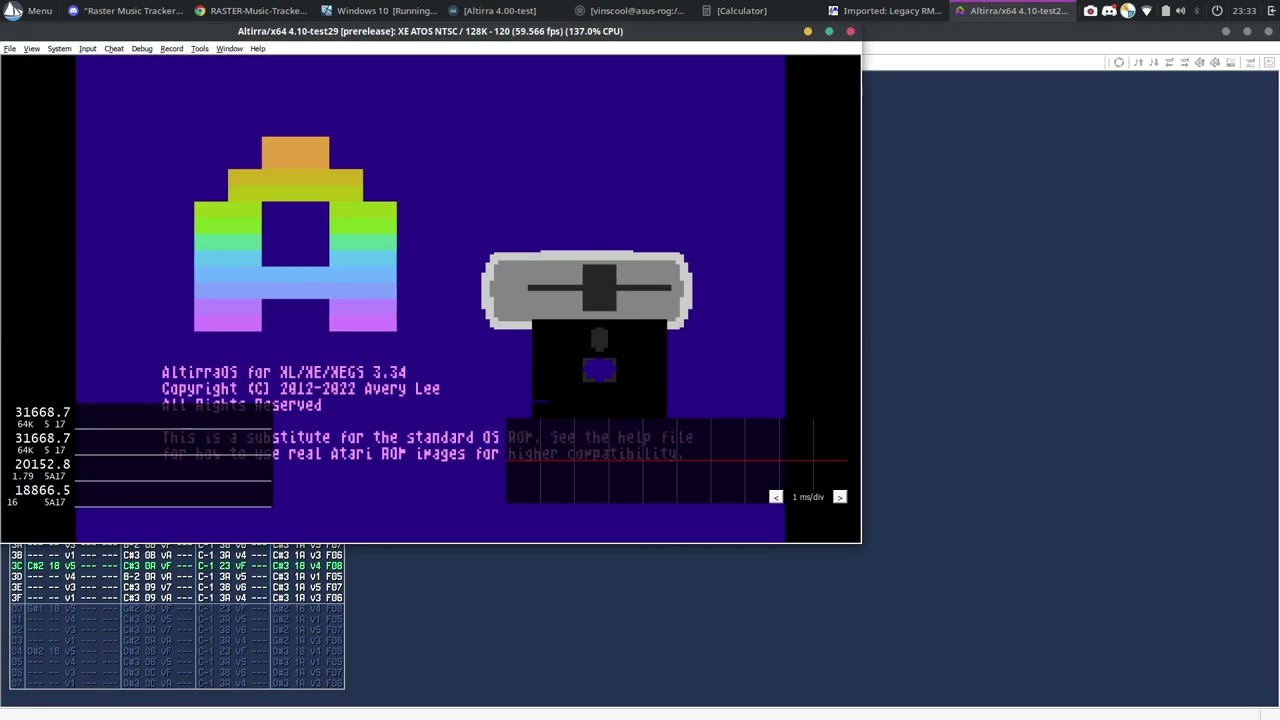
Task: Click the screenshot camera tray icon
Action: (1090, 11)
